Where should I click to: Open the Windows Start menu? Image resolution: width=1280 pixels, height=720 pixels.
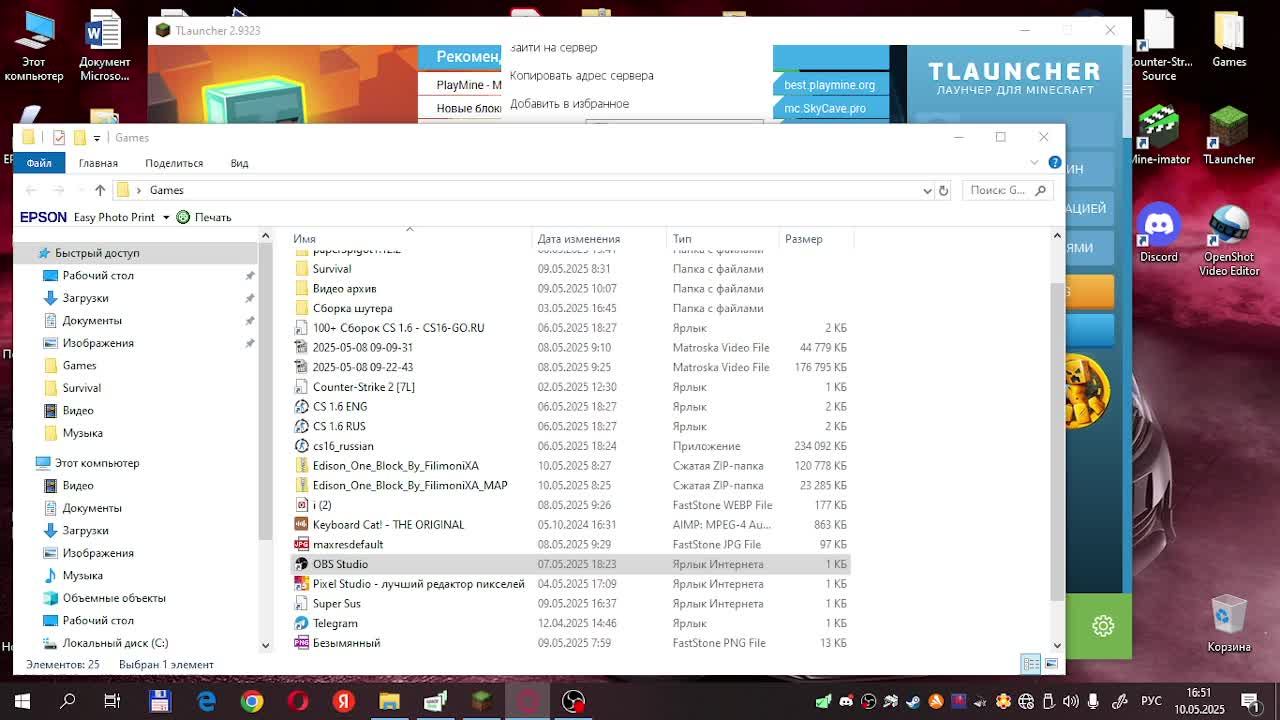(x=22, y=701)
